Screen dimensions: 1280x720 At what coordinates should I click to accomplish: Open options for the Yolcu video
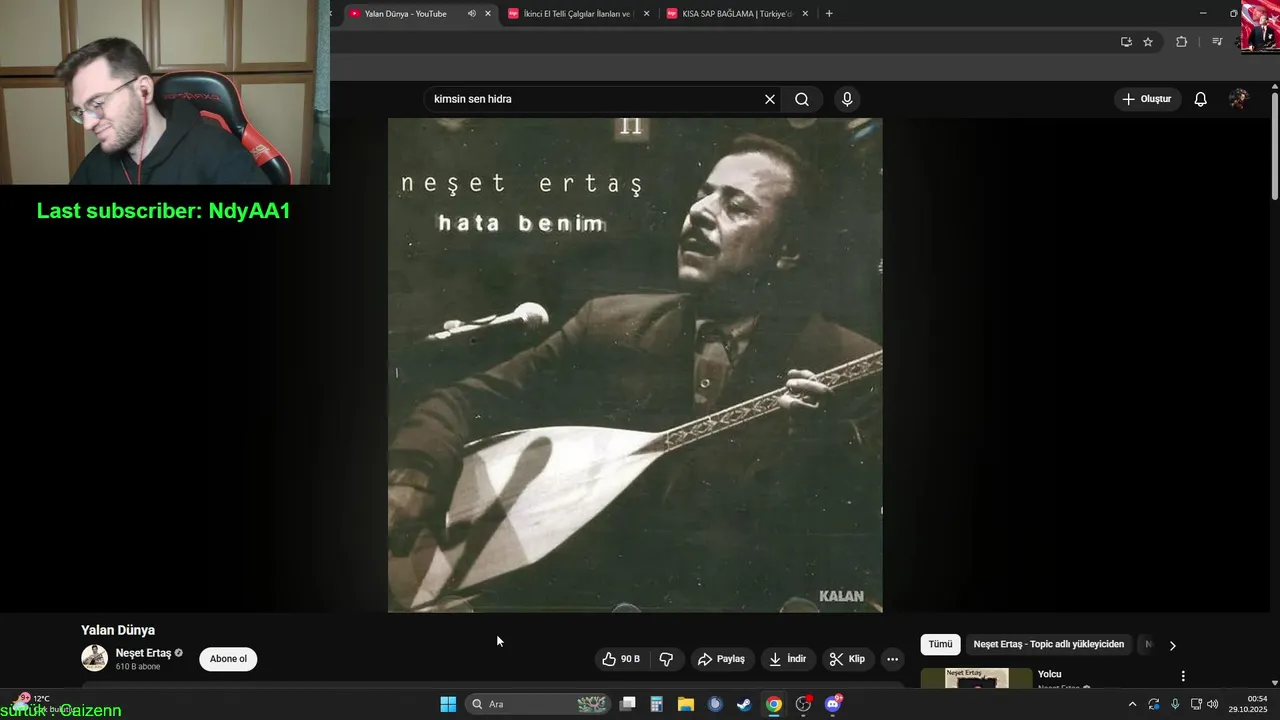[x=1183, y=676]
